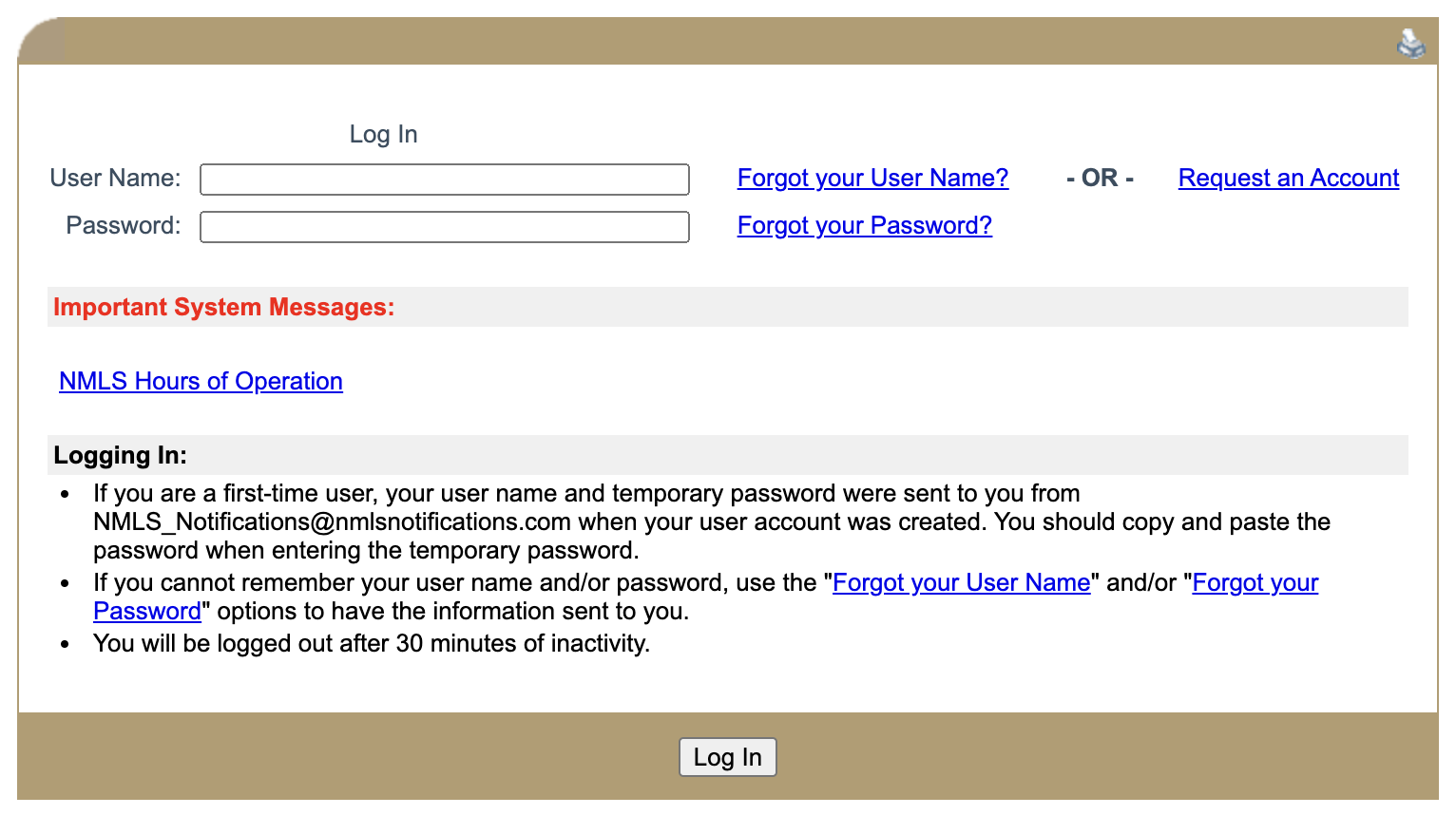
Task: Follow the Request an Account link
Action: click(x=1288, y=179)
